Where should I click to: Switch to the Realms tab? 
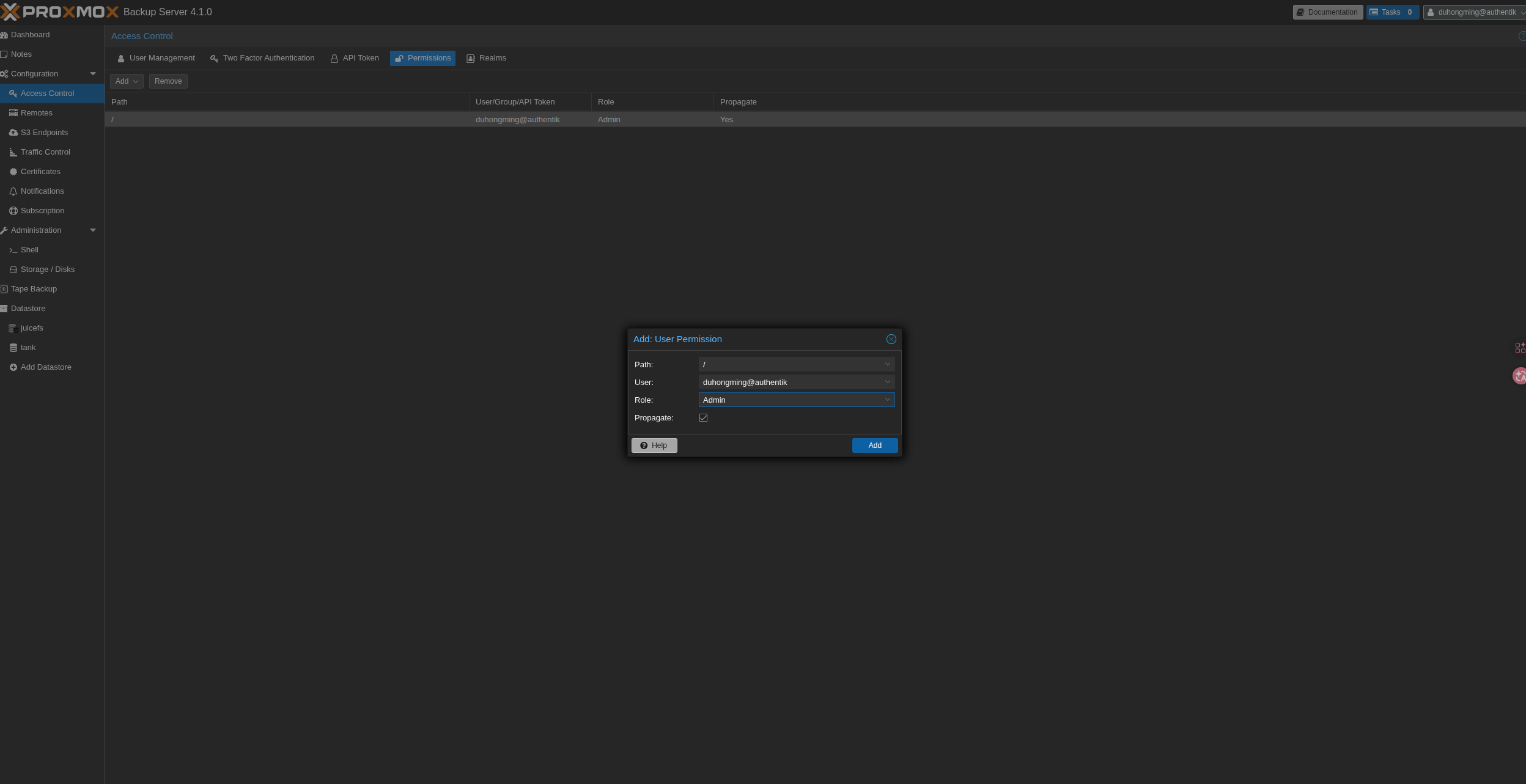click(x=486, y=58)
